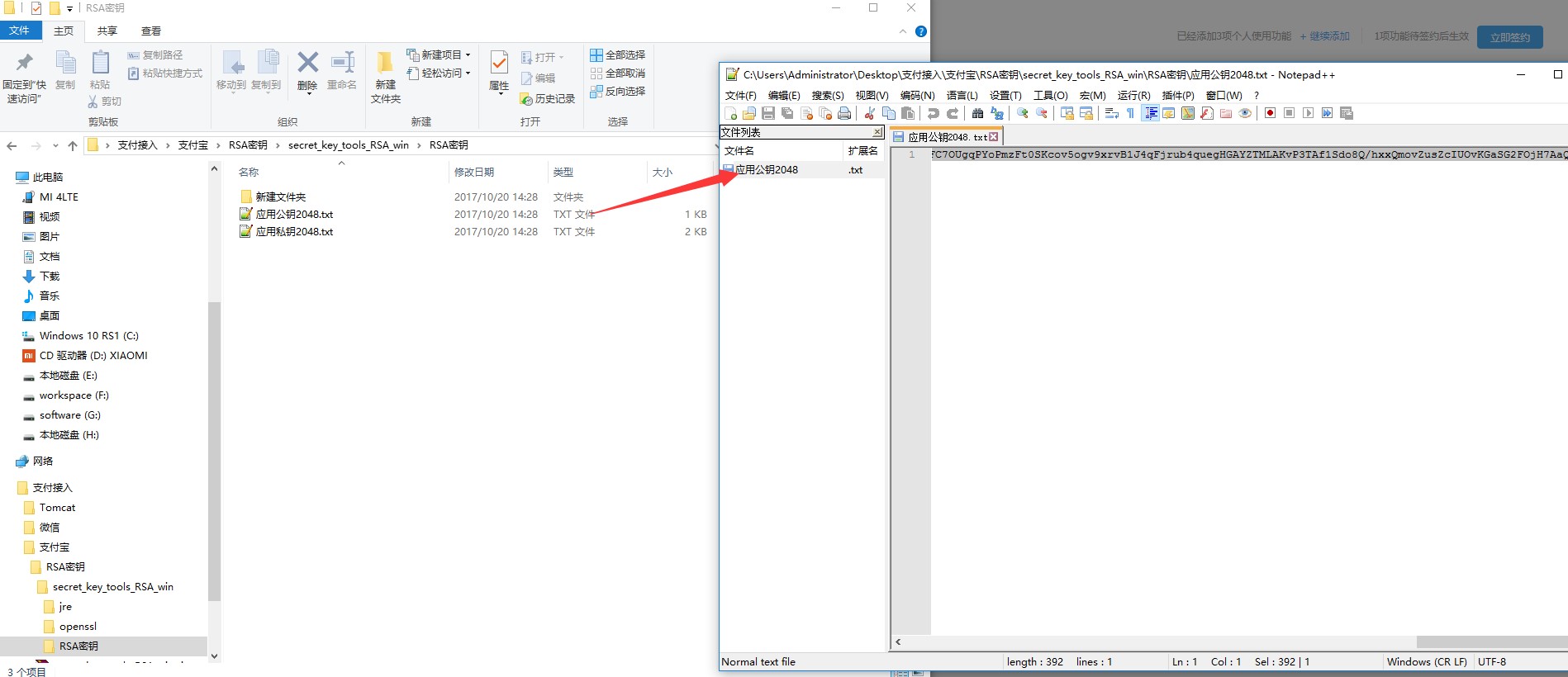Screen dimensions: 1568x677
Task: Open the 编码(N) menu in Notepad++
Action: 917,96
